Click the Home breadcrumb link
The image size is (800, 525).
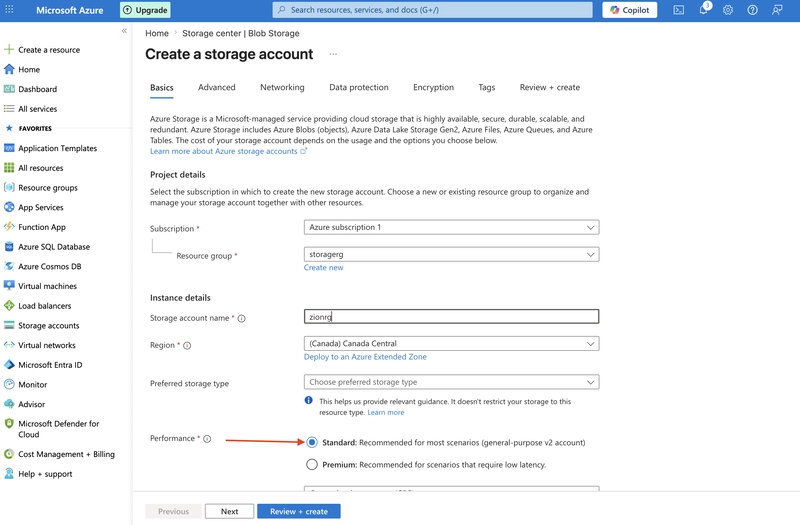[x=157, y=33]
